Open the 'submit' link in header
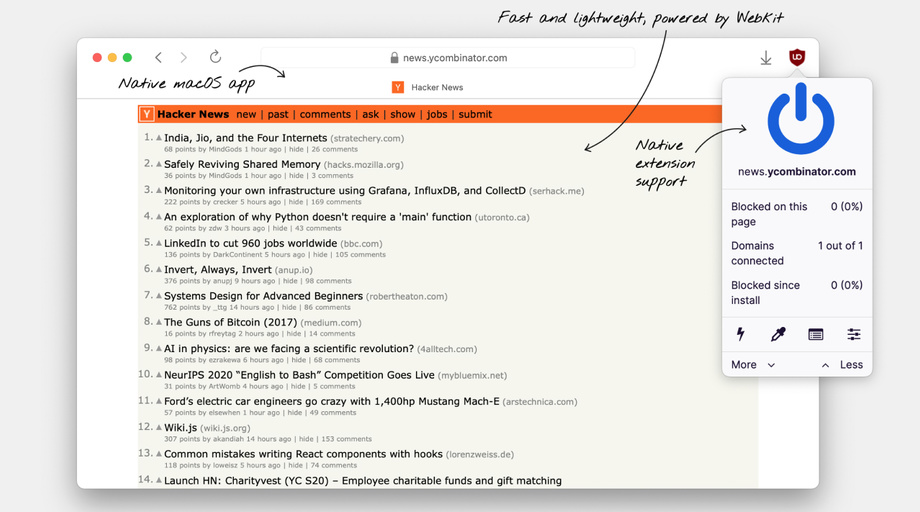 click(475, 114)
